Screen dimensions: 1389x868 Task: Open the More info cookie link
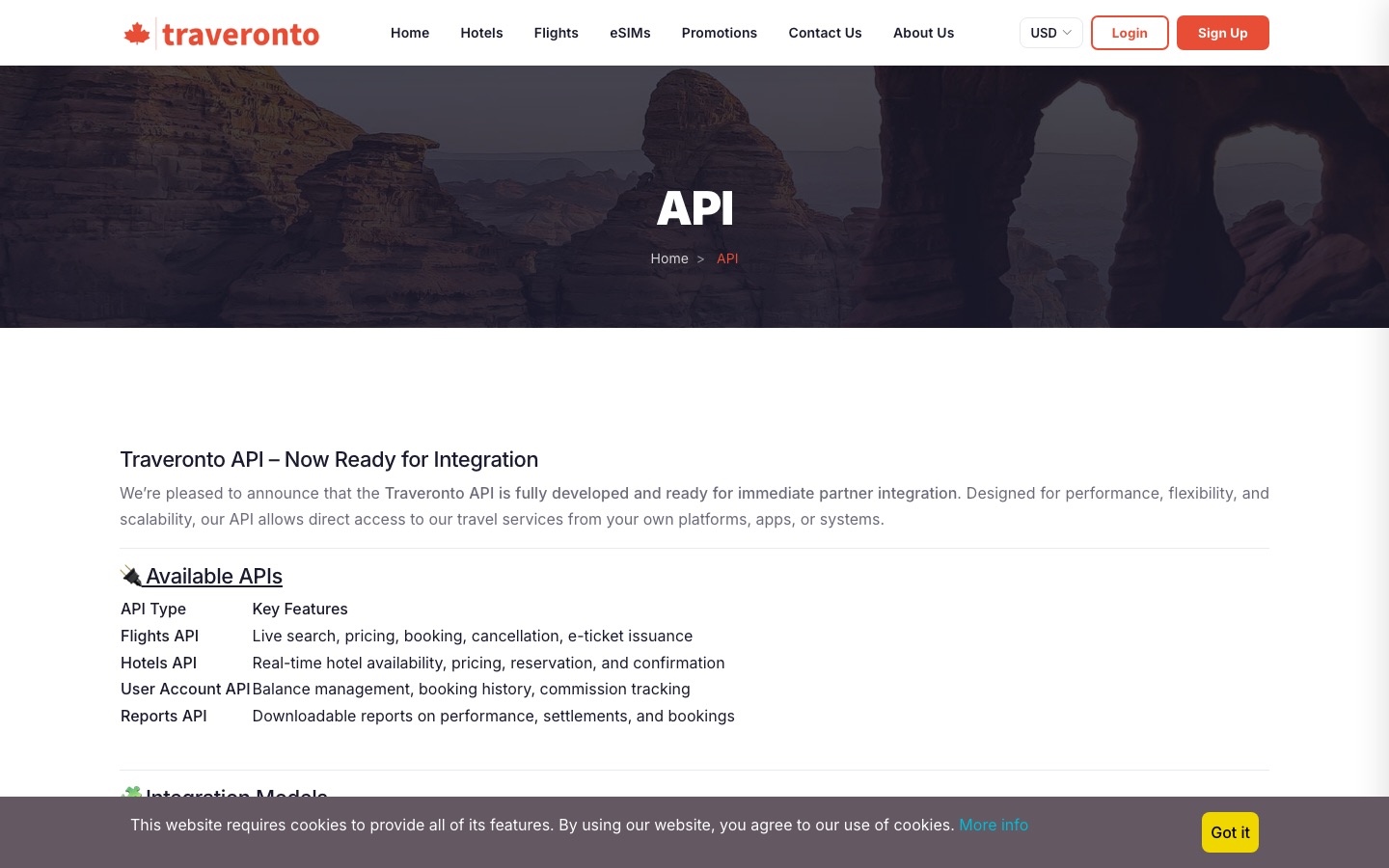pyautogui.click(x=994, y=825)
